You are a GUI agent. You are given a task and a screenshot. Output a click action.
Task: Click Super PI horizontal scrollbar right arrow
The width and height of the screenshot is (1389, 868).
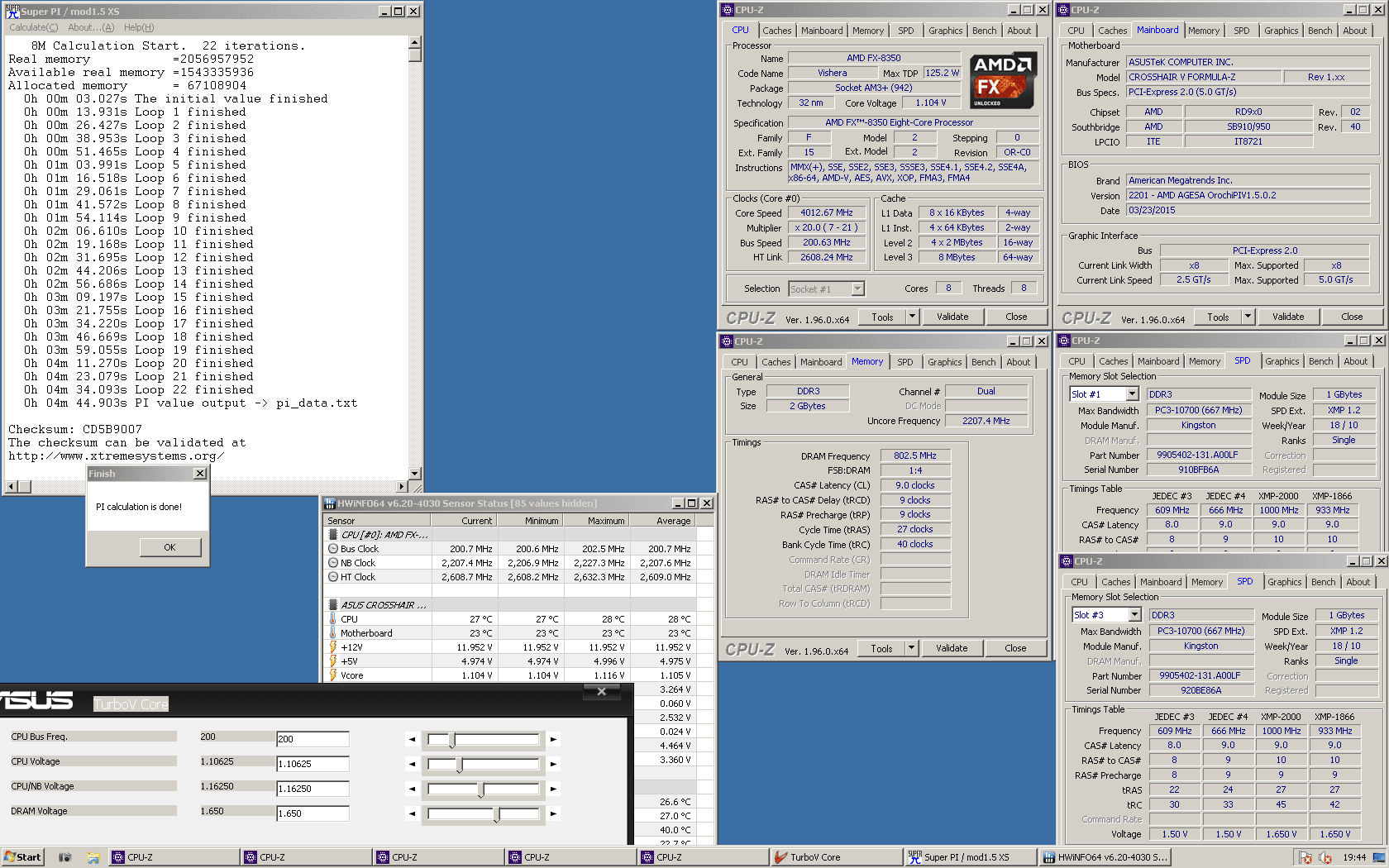402,487
